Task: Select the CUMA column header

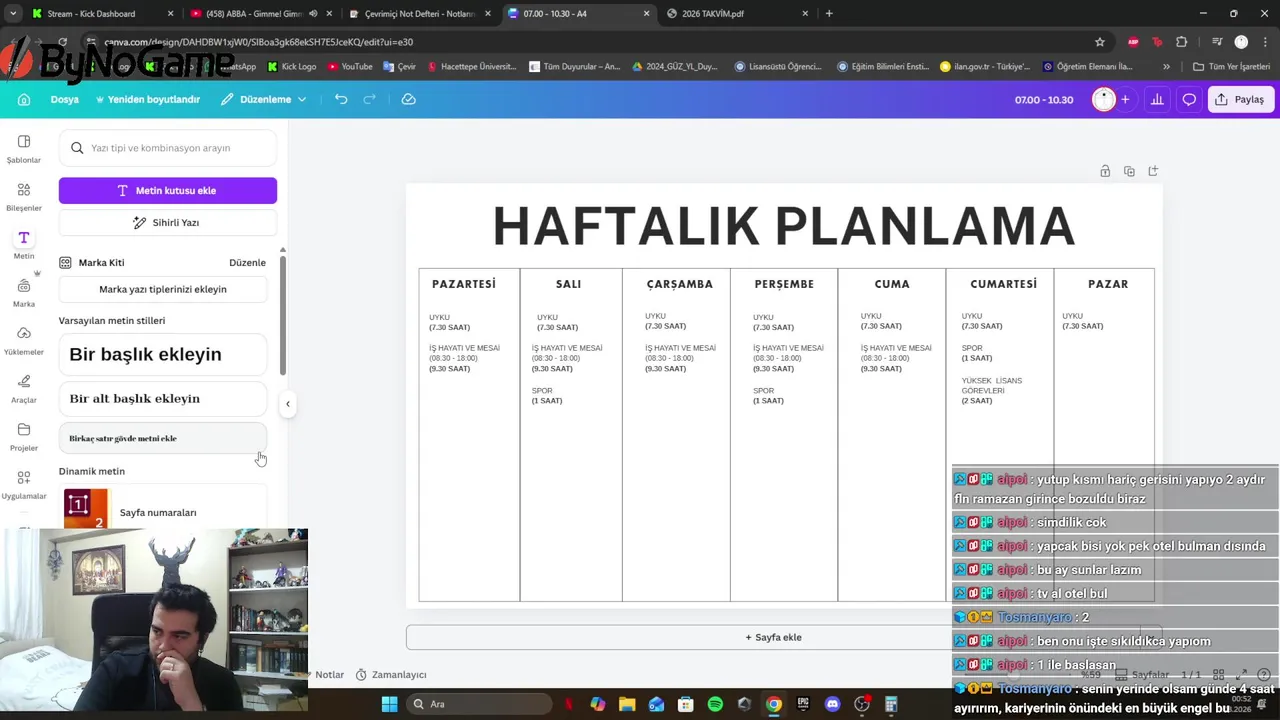Action: coord(892,284)
